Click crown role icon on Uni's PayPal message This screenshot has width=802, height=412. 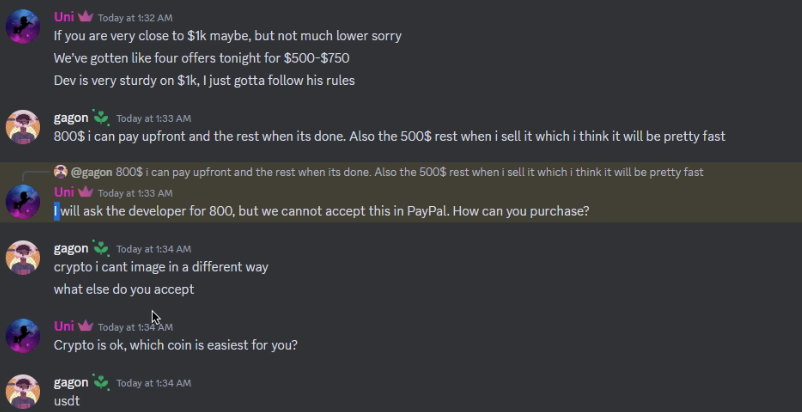[85, 192]
